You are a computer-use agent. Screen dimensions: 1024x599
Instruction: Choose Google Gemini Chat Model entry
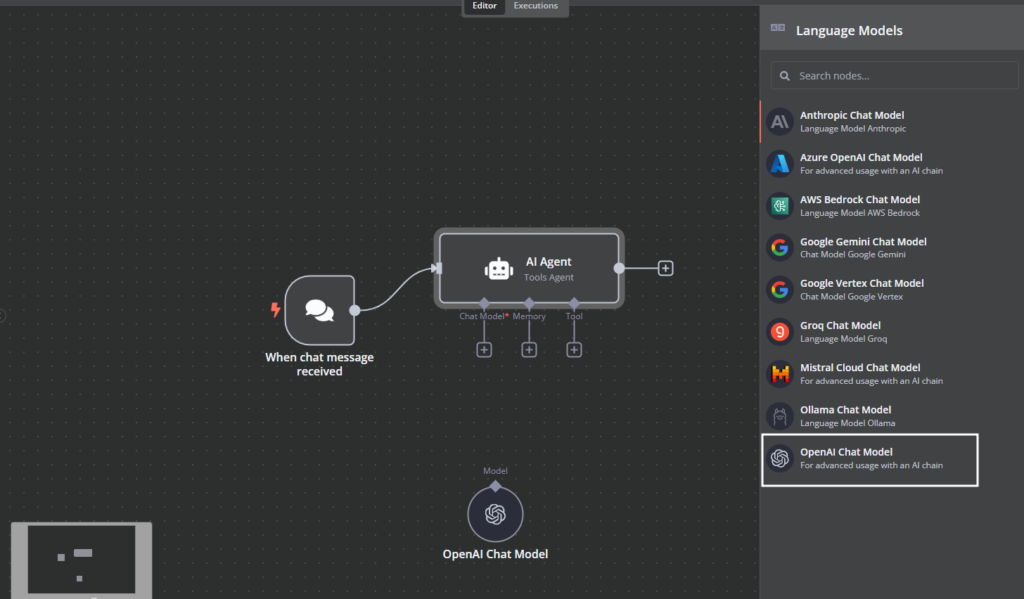pyautogui.click(x=891, y=248)
